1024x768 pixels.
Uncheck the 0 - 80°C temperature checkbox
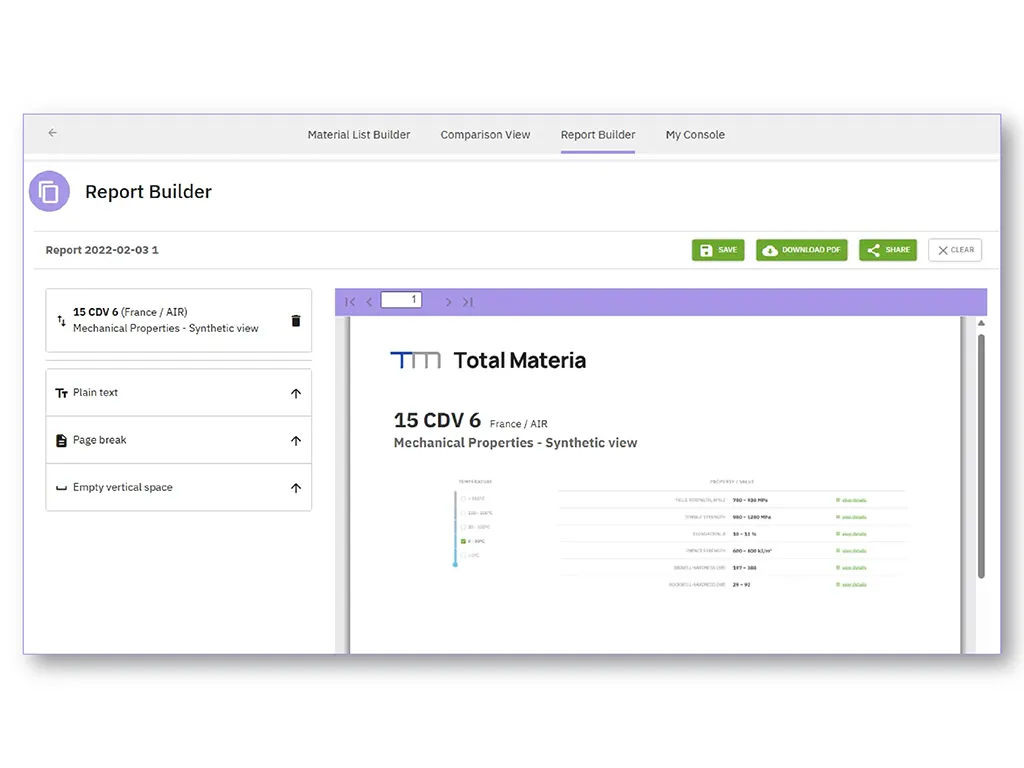pos(463,540)
